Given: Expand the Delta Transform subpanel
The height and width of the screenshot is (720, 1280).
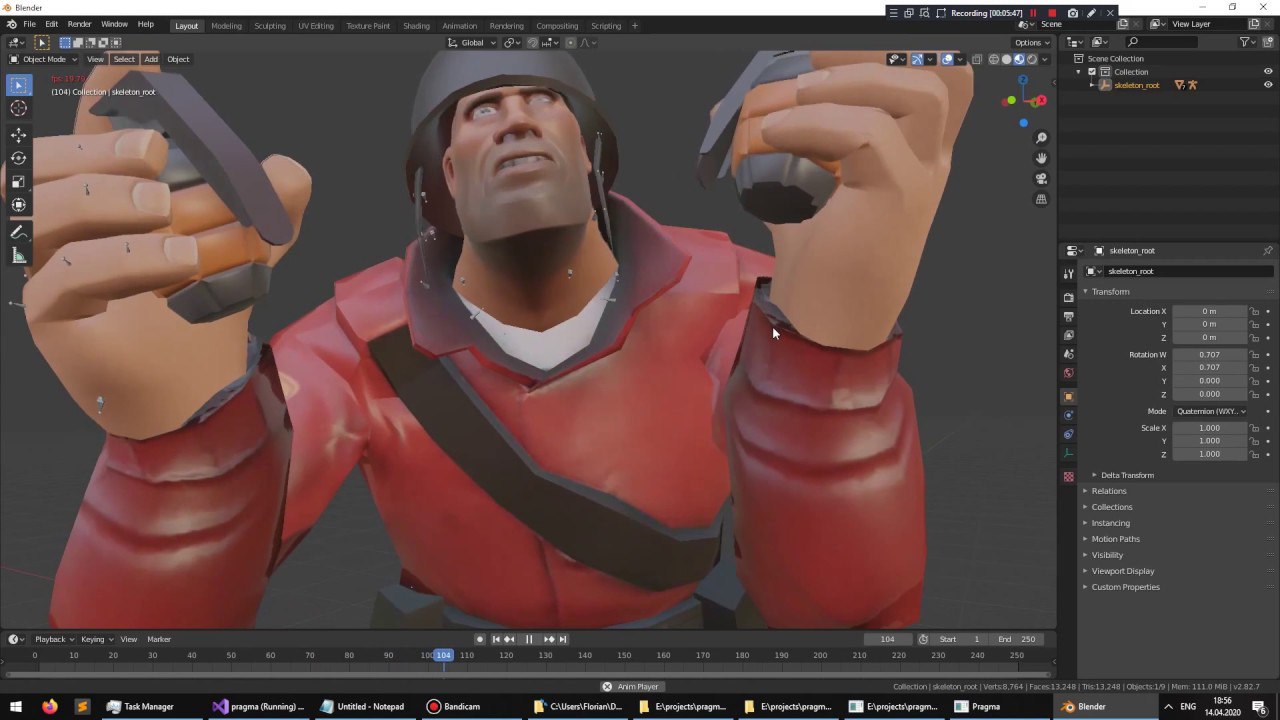Looking at the screenshot, I should pyautogui.click(x=1127, y=475).
